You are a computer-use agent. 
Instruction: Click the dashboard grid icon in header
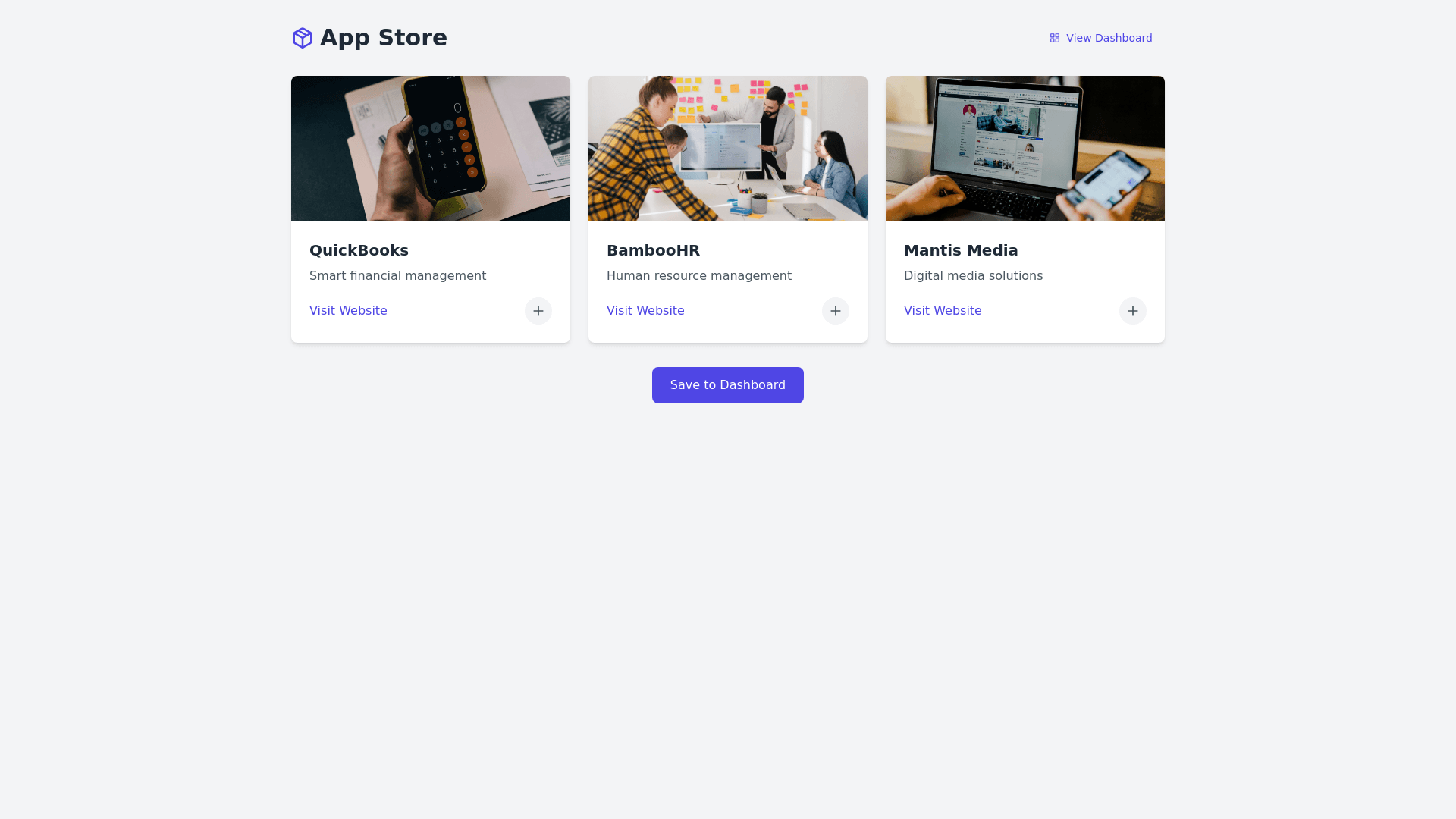click(x=1055, y=38)
